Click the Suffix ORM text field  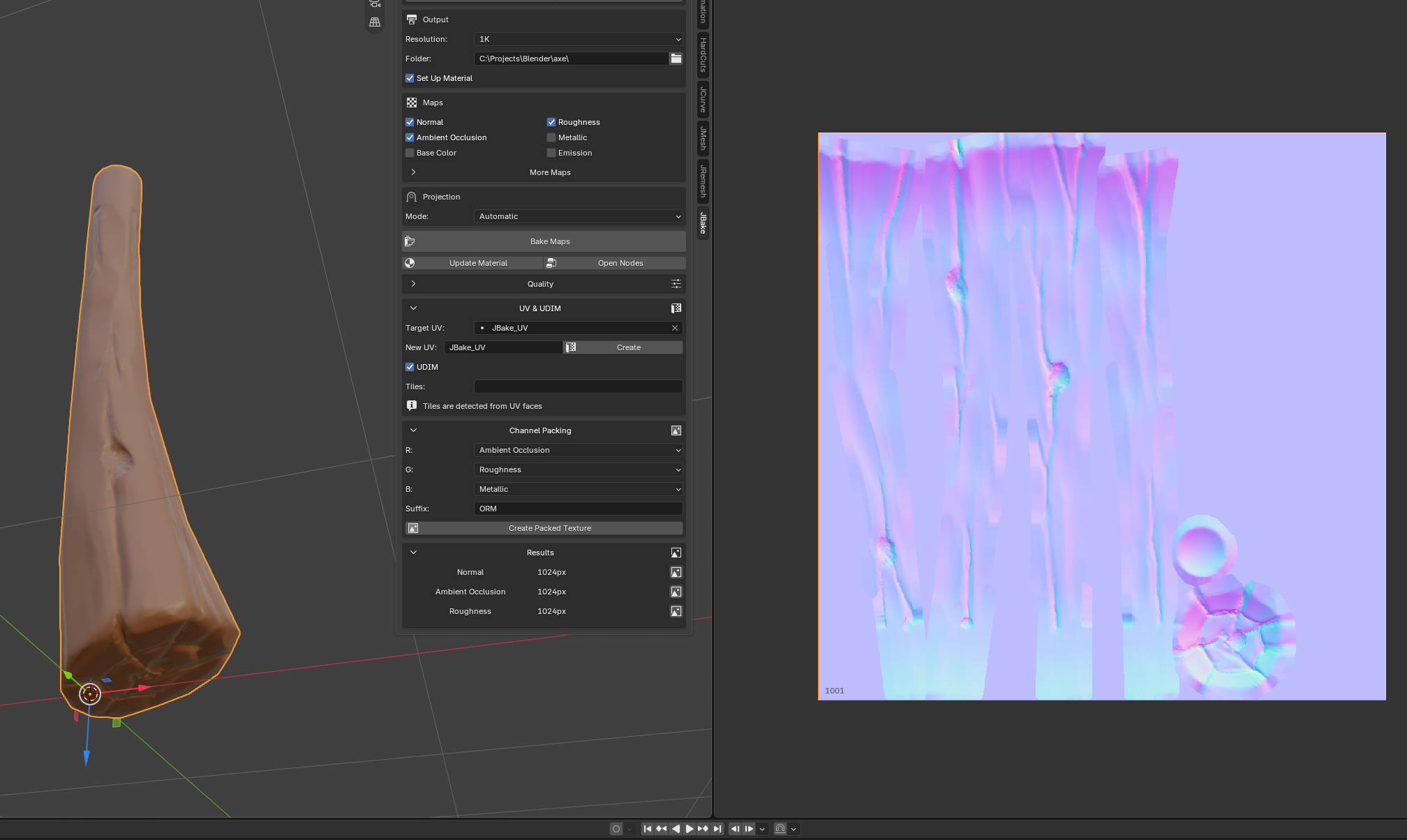tap(578, 509)
